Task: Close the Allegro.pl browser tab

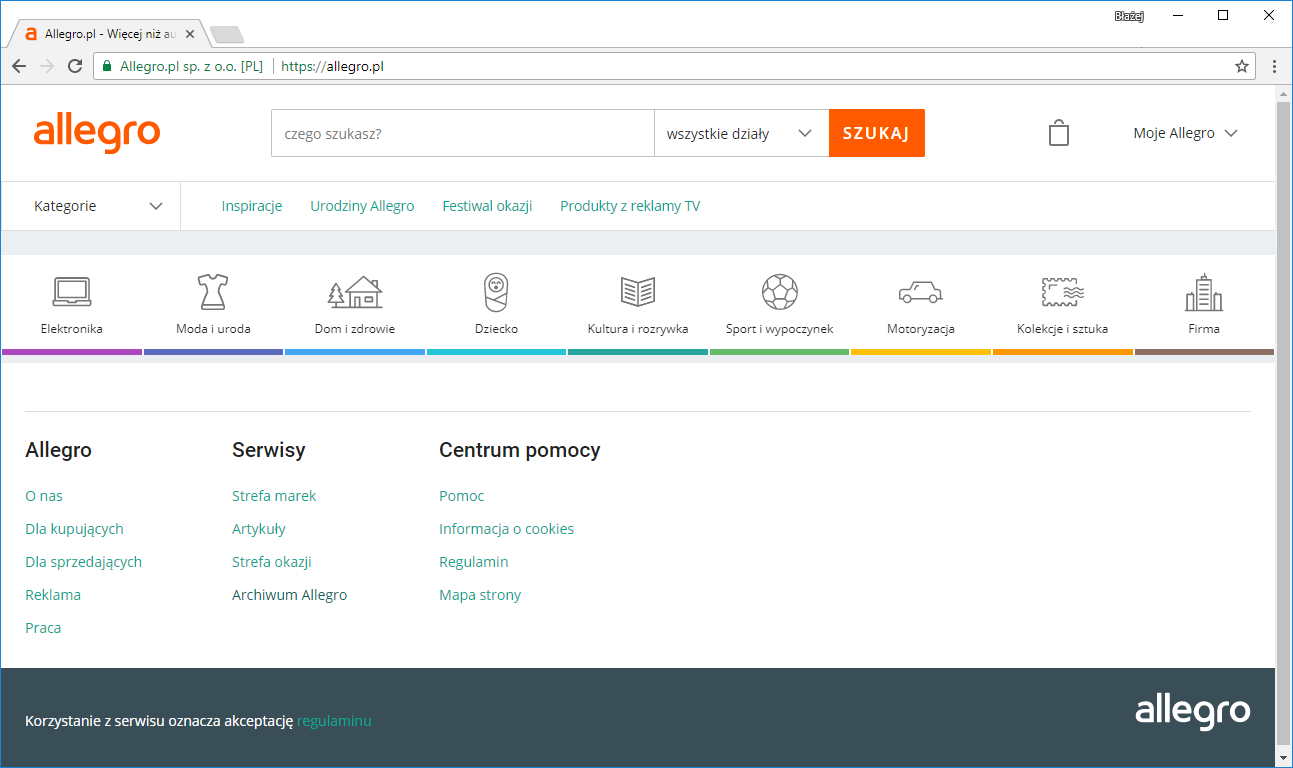Action: (190, 34)
